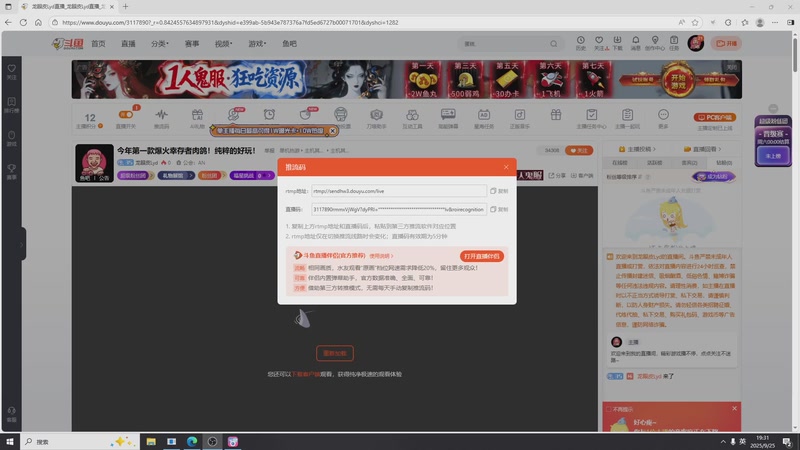This screenshot has height=450, width=800.
Task: Open 关注 heart in the left sidebar
Action: [11, 71]
